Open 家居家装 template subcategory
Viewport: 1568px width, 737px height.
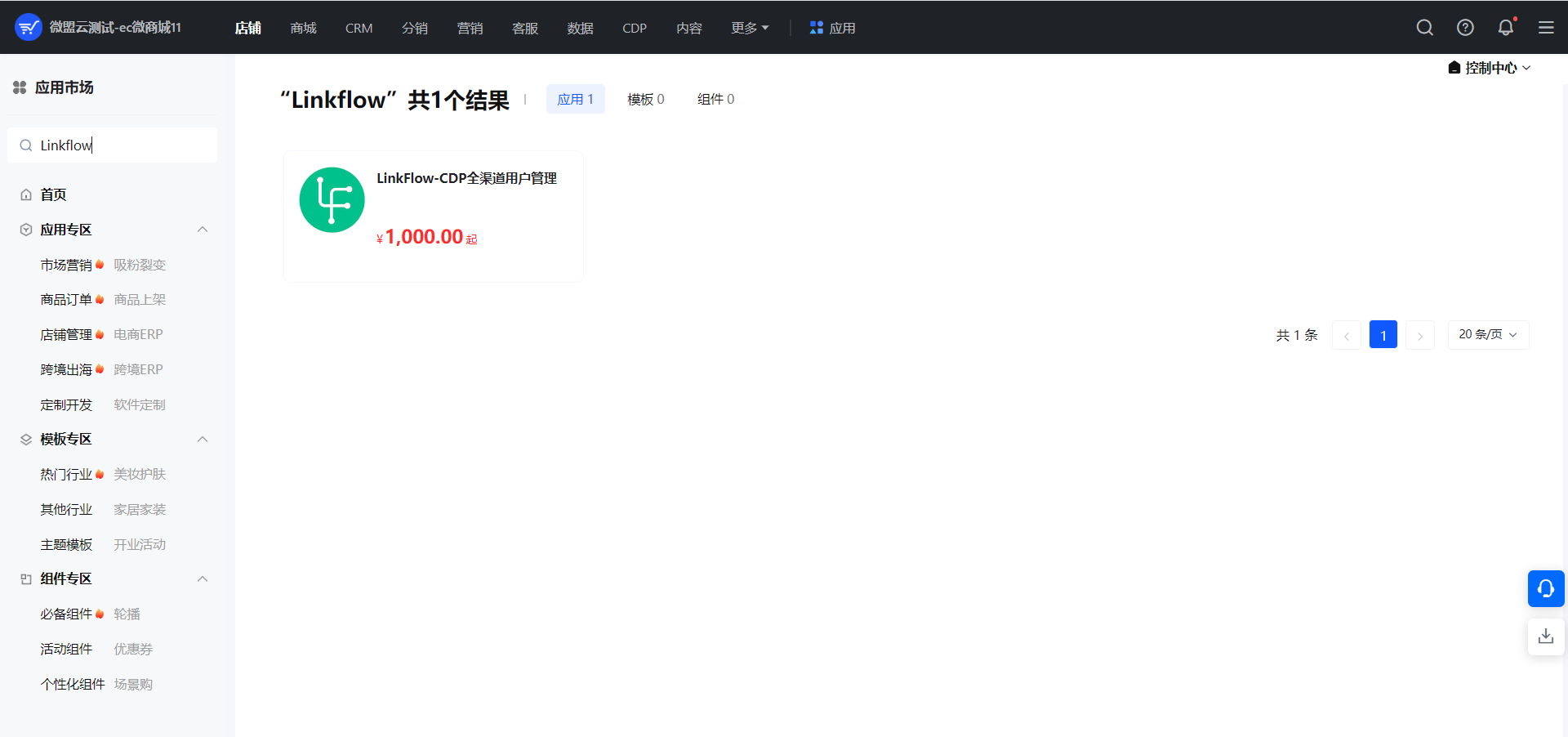[140, 509]
